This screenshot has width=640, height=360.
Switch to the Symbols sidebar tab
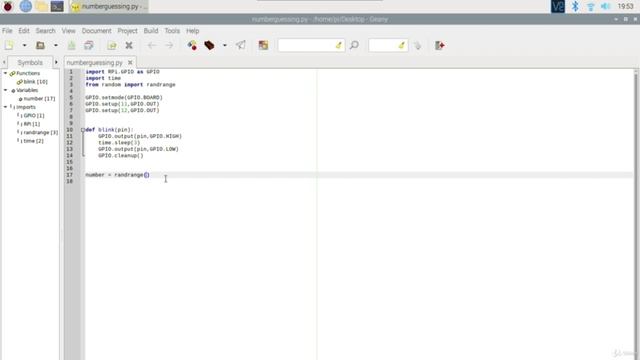[30, 62]
